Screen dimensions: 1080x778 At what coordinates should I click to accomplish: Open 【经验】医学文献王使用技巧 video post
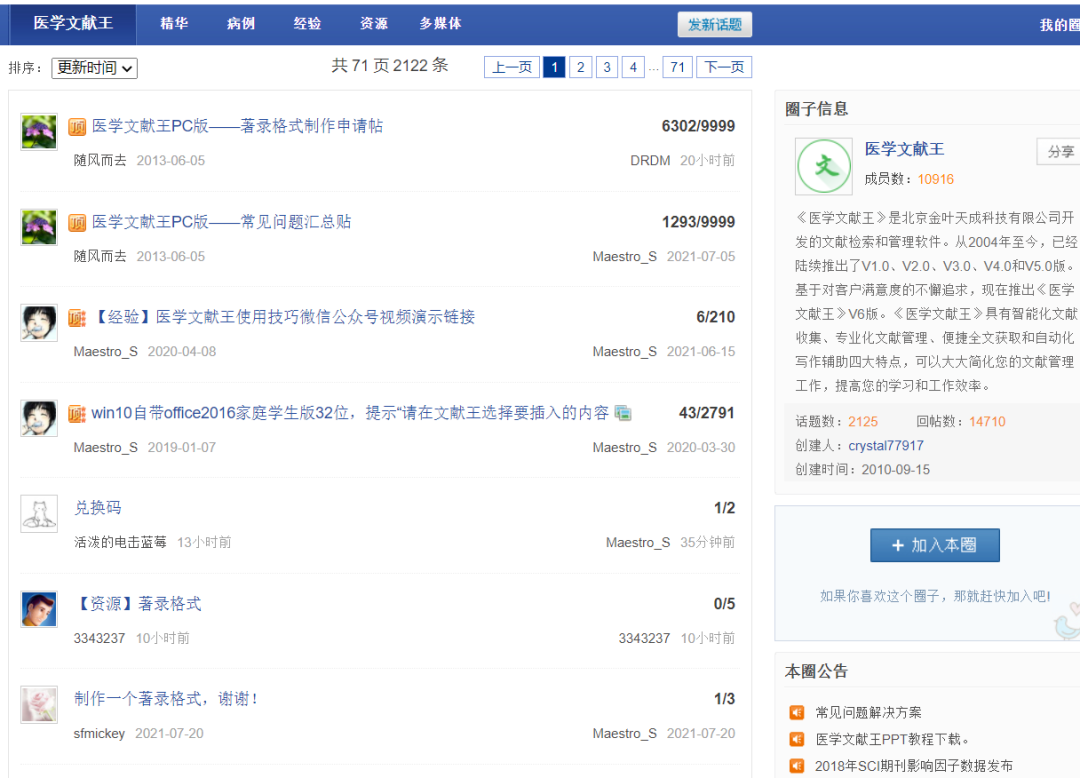[283, 317]
